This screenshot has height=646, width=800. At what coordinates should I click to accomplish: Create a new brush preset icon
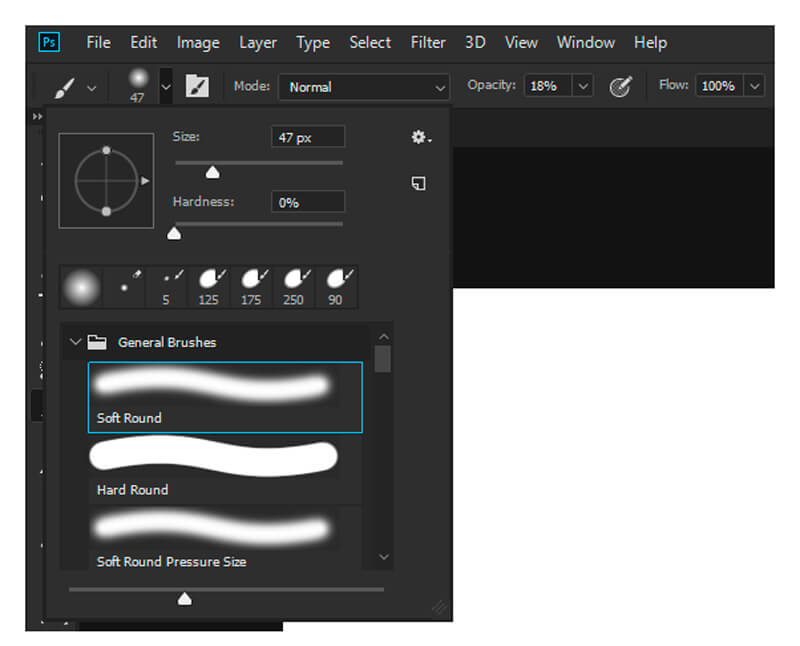418,183
